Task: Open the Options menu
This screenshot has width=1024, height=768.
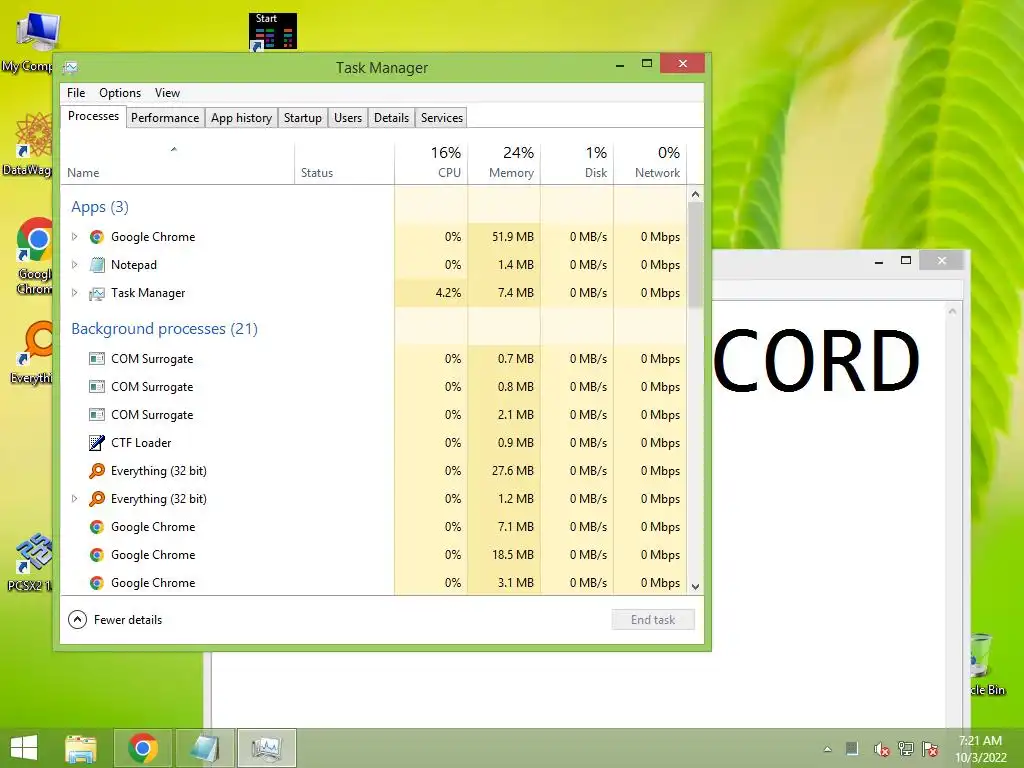Action: tap(120, 93)
